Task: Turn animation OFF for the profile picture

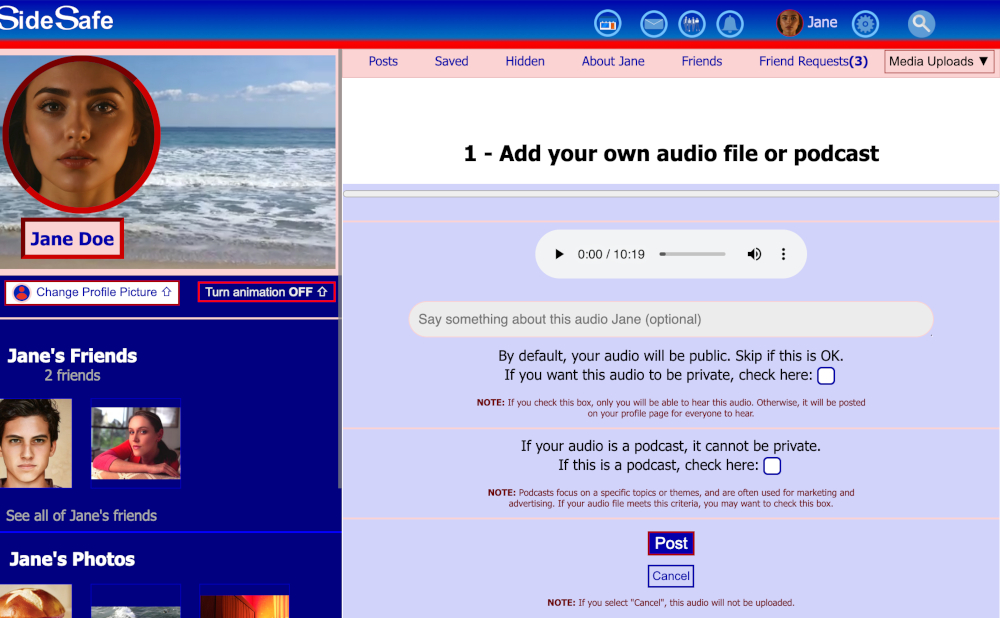Action: [x=266, y=291]
